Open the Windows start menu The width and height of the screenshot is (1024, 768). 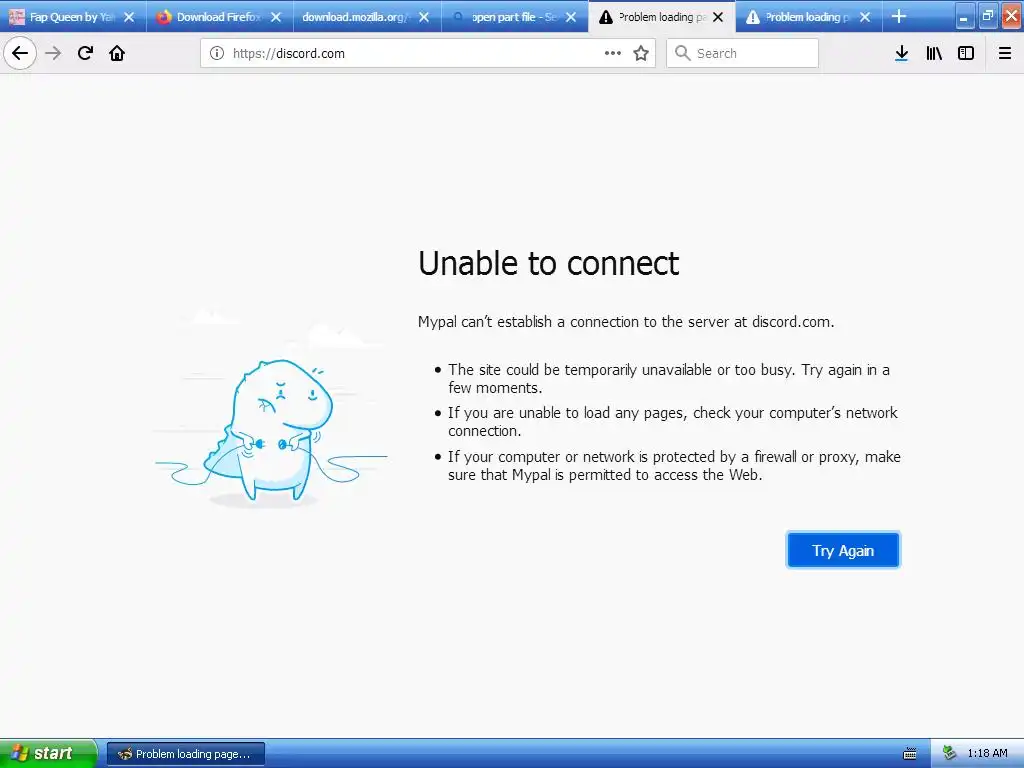coord(48,753)
